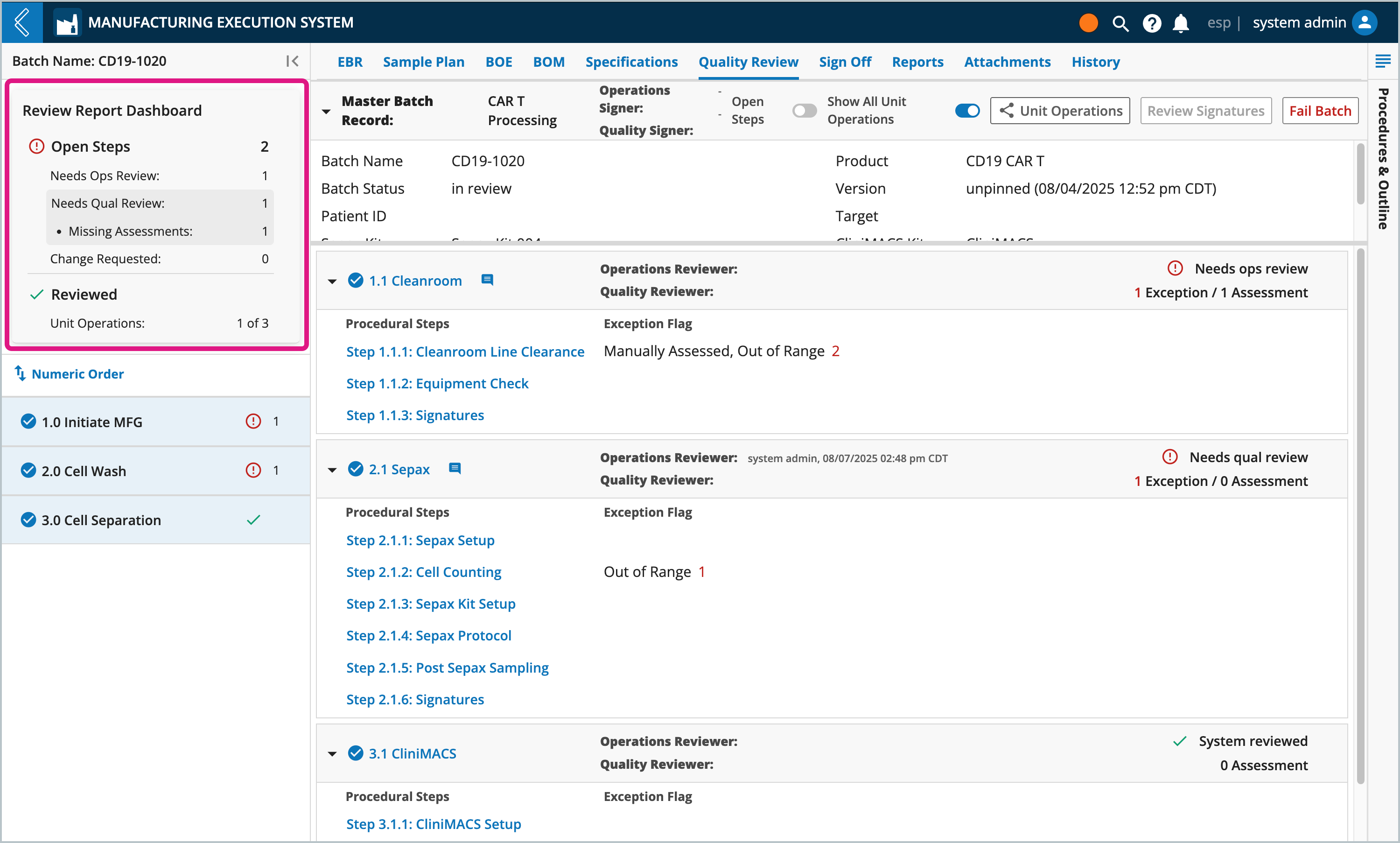
Task: Click the Numeric Order sort icon
Action: click(20, 373)
